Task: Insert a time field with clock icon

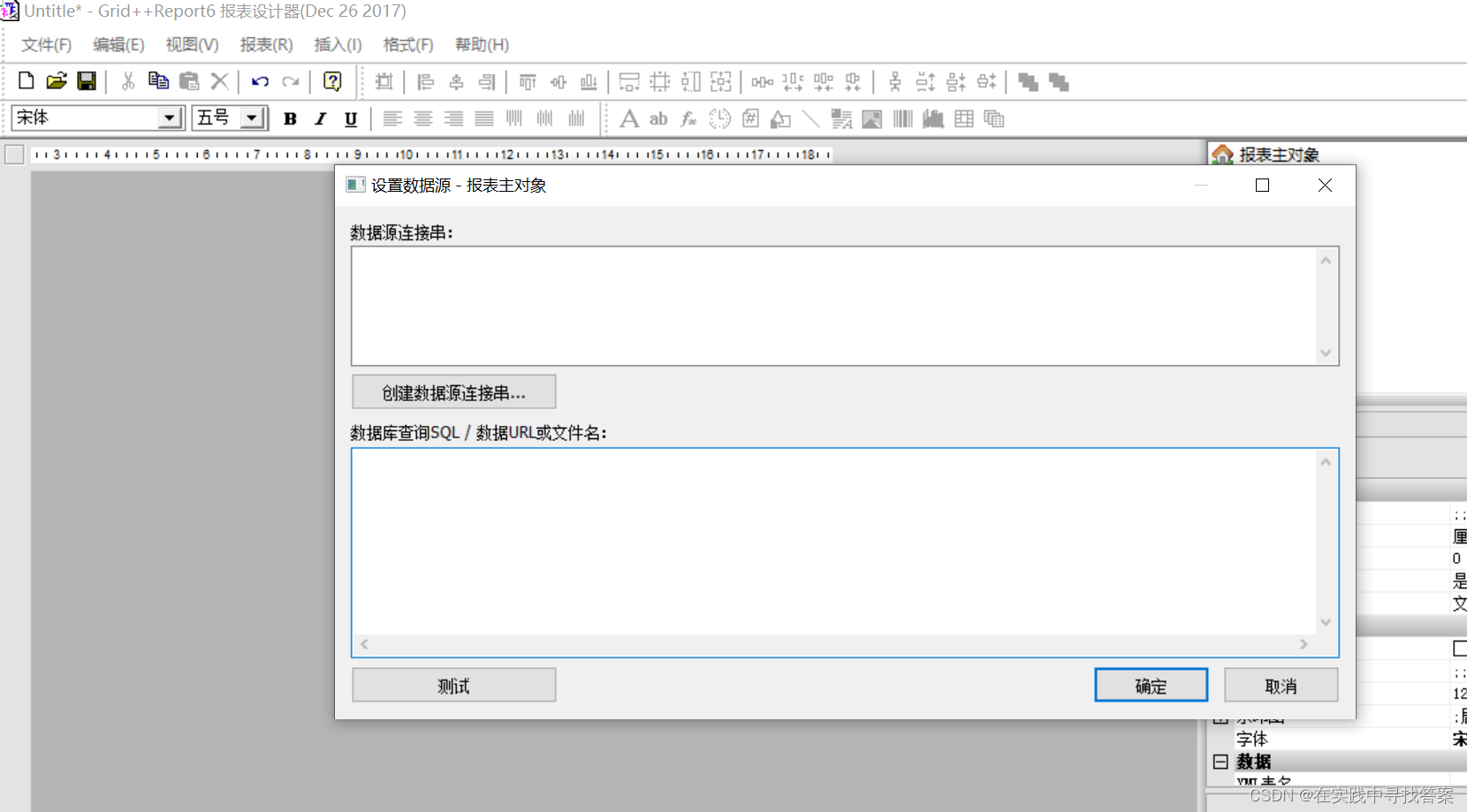Action: pyautogui.click(x=720, y=118)
